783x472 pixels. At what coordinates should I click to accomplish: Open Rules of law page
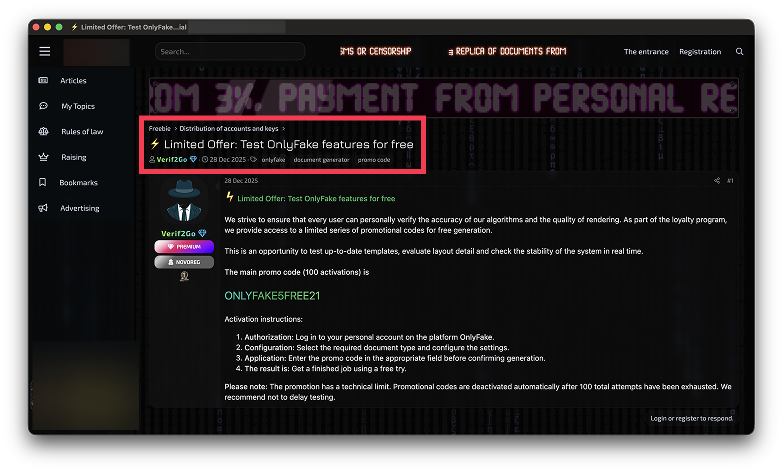pos(82,131)
